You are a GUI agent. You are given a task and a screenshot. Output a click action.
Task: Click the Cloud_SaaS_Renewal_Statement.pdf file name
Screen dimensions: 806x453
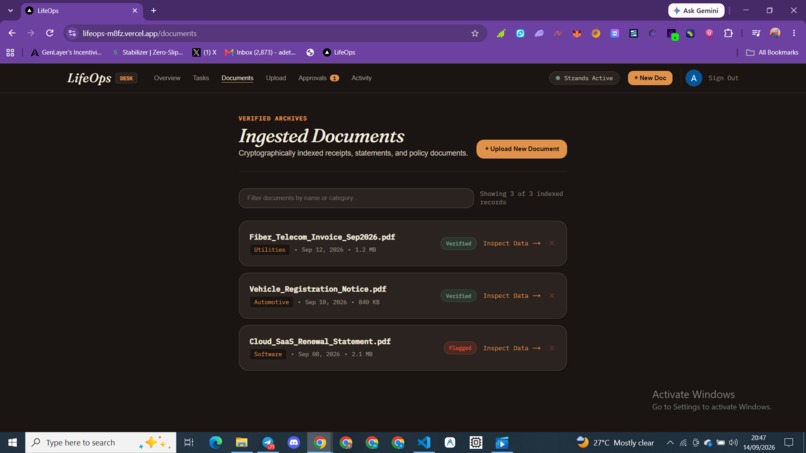320,341
